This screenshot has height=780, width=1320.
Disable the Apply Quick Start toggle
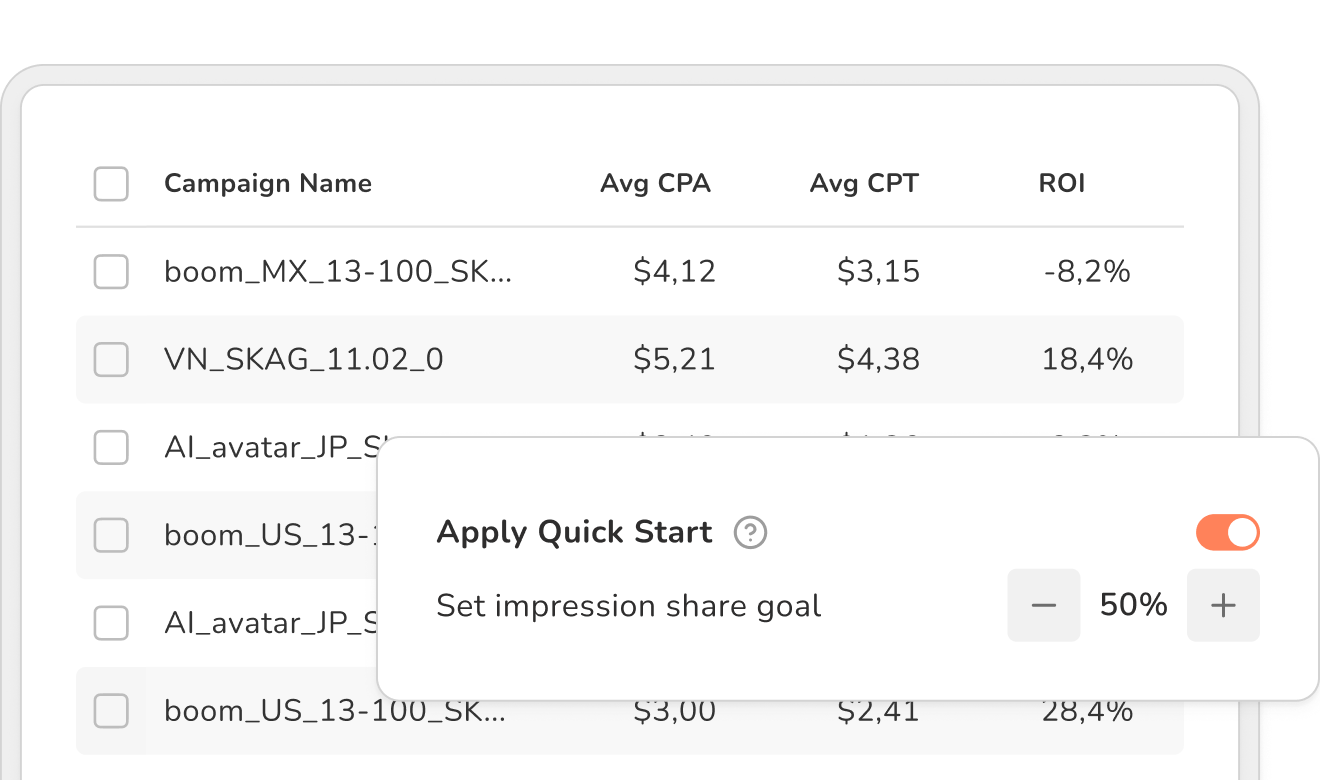pyautogui.click(x=1227, y=533)
